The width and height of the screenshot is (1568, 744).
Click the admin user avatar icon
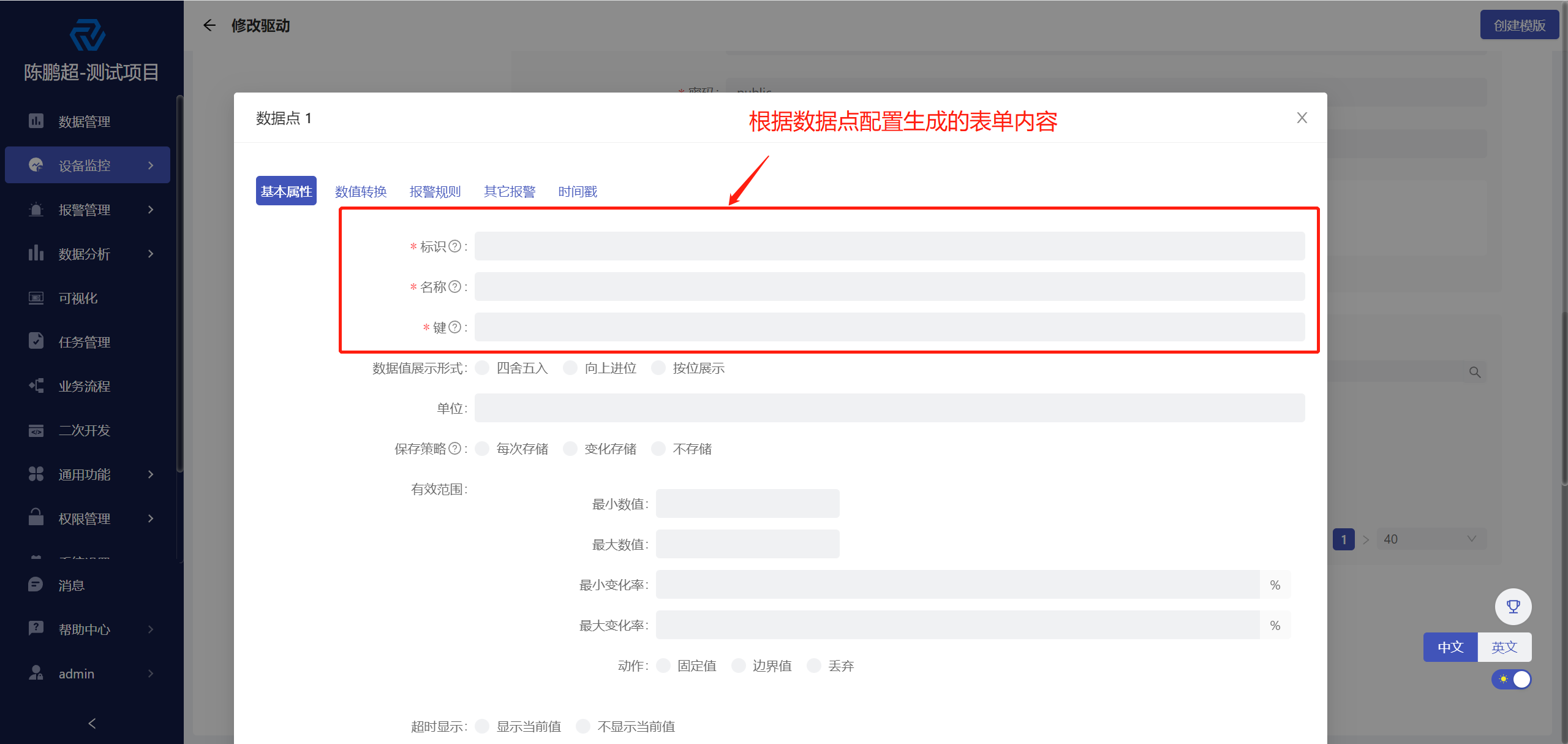(x=36, y=673)
